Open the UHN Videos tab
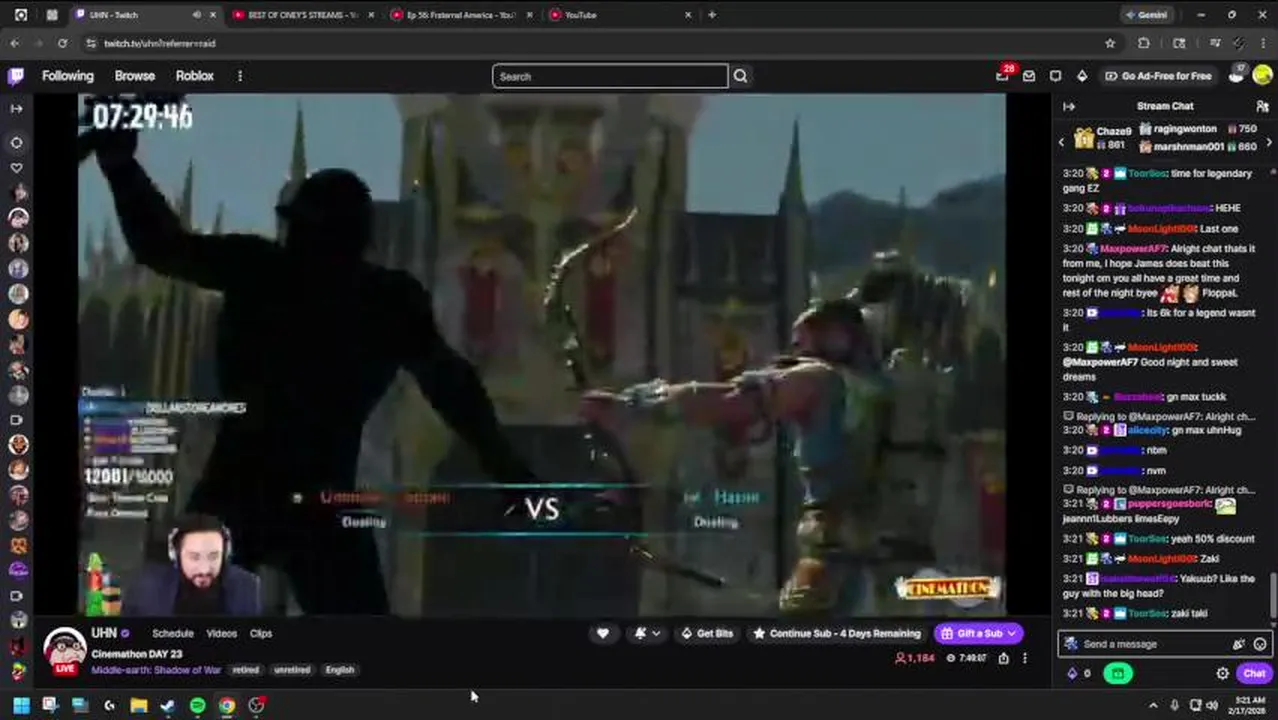The width and height of the screenshot is (1278, 720). 221,633
